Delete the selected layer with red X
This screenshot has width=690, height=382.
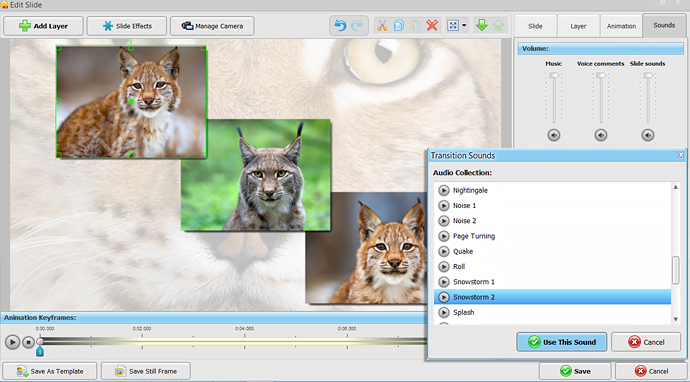coord(432,26)
